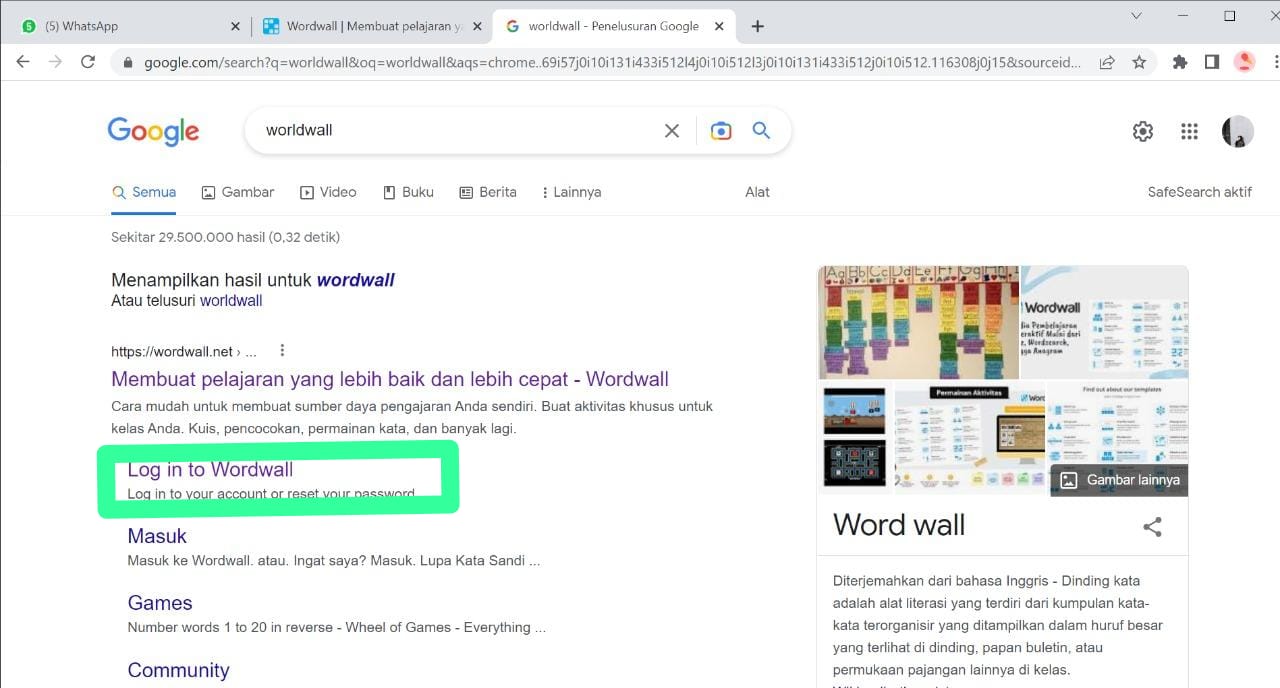Image resolution: width=1280 pixels, height=688 pixels.
Task: Close the Google search tab
Action: tap(718, 26)
